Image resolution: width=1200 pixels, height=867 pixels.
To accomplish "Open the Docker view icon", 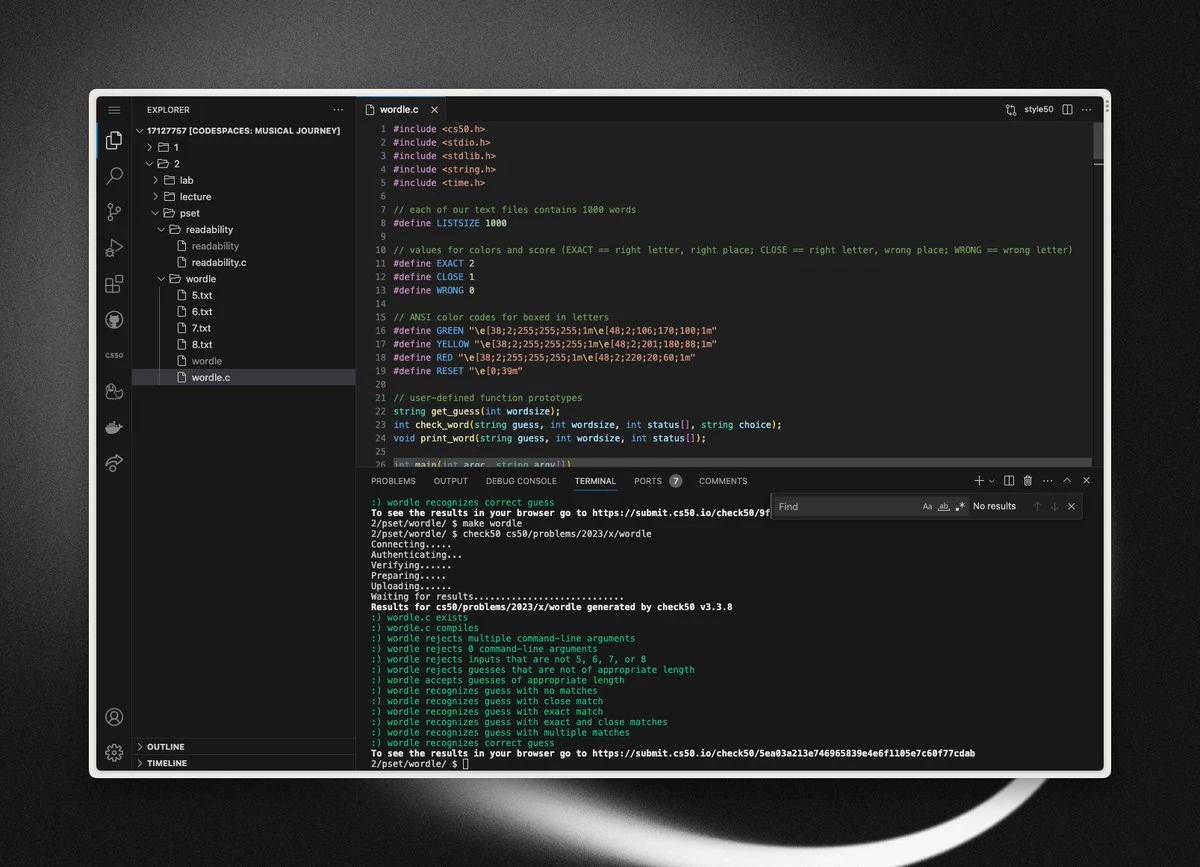I will [114, 427].
